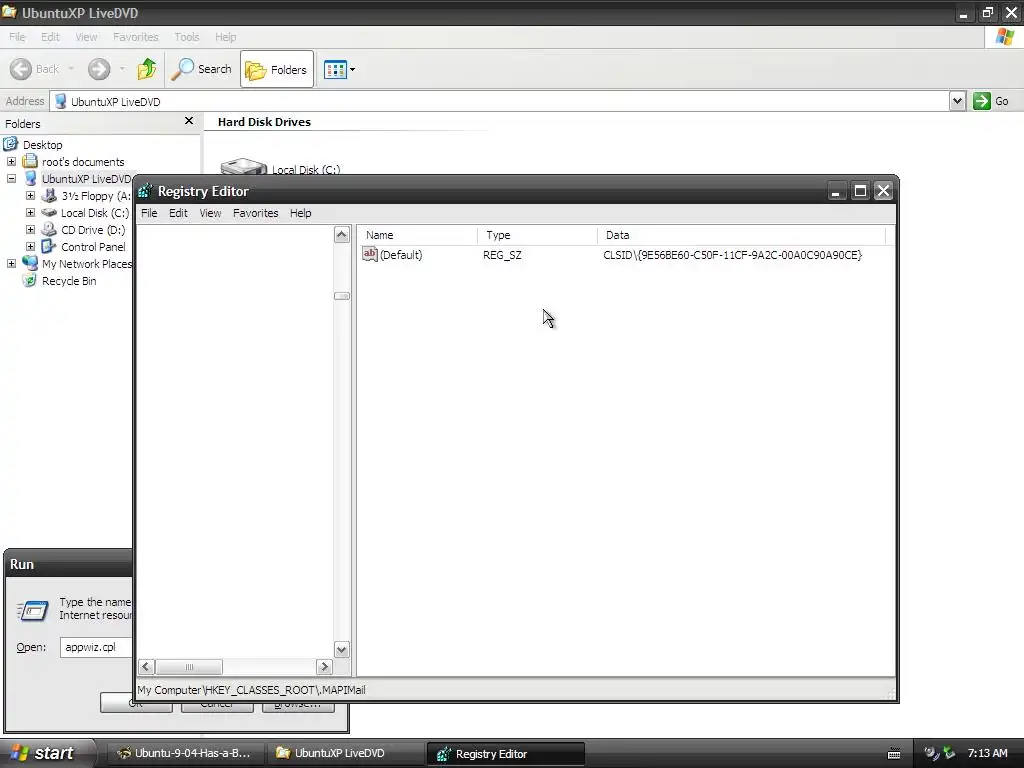Click the (Default) value string icon
Screen dimensions: 1024x768
(370, 254)
